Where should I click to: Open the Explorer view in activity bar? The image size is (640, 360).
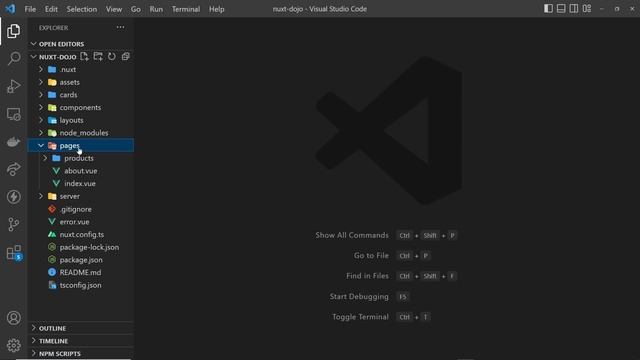coord(13,31)
